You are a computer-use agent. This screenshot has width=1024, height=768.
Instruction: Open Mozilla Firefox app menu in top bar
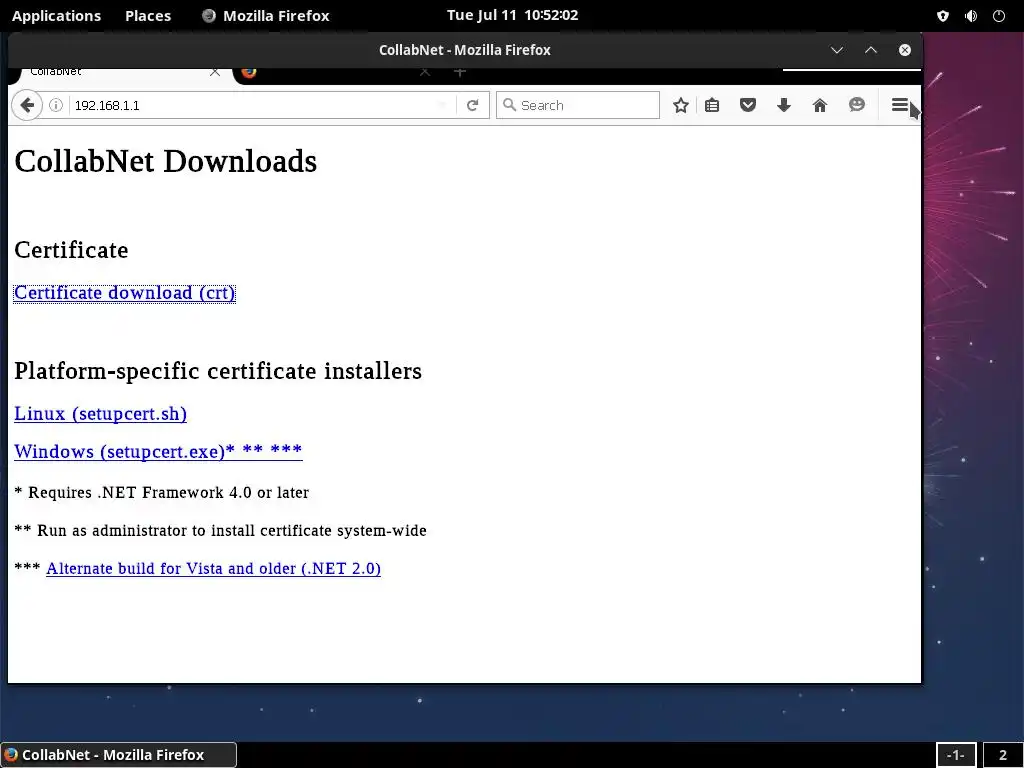266,16
